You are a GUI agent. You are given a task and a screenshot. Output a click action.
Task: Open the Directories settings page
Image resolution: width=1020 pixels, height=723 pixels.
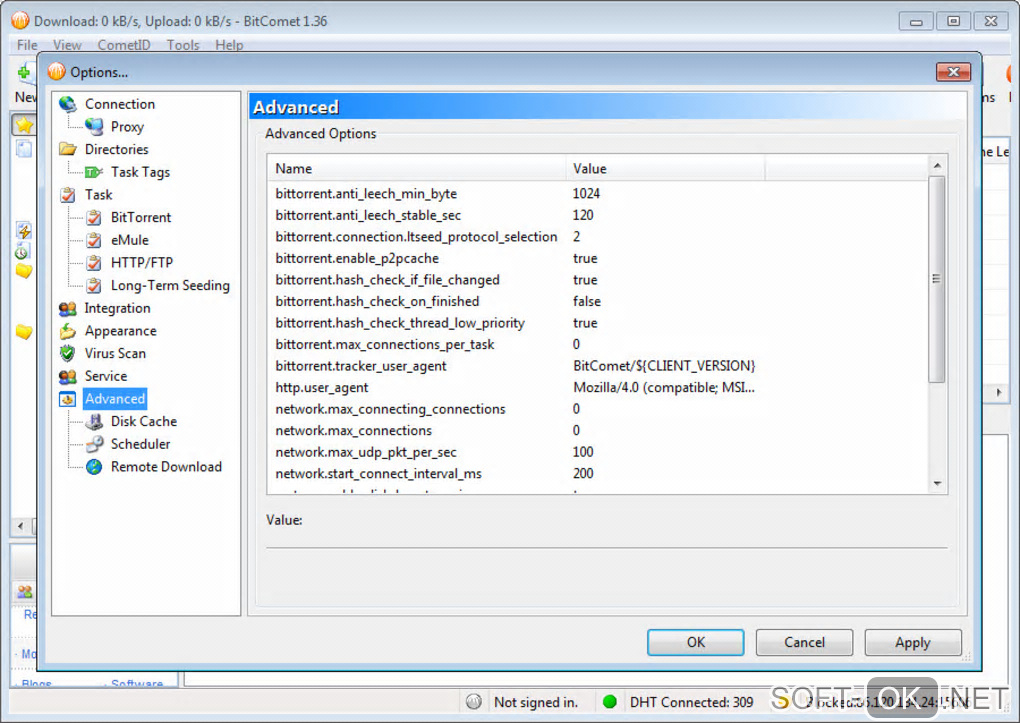pos(116,149)
